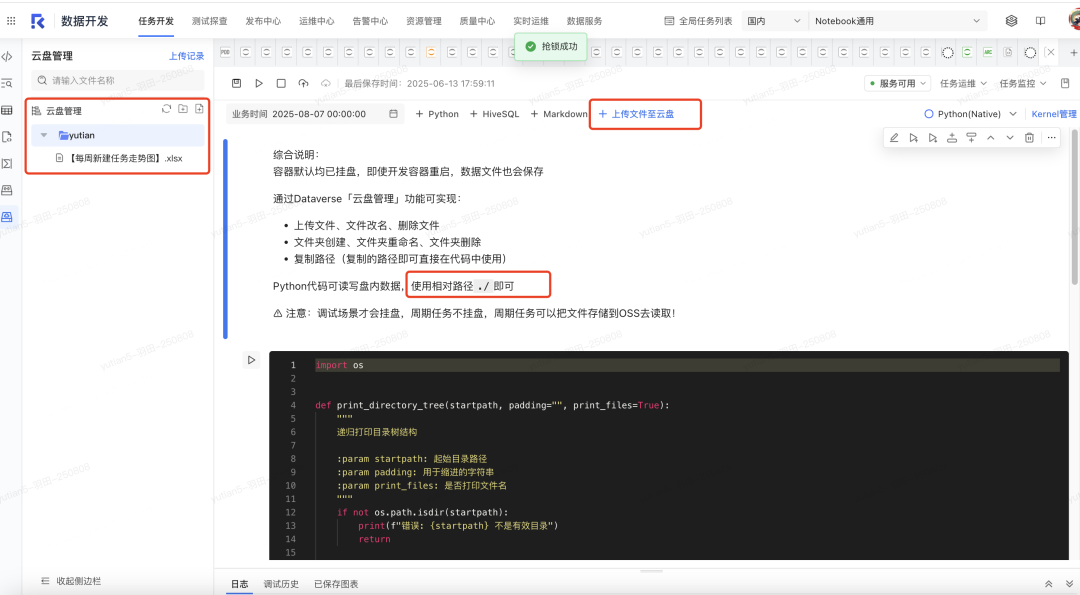
Task: Create a new folder in 云盘管理
Action: pyautogui.click(x=183, y=109)
